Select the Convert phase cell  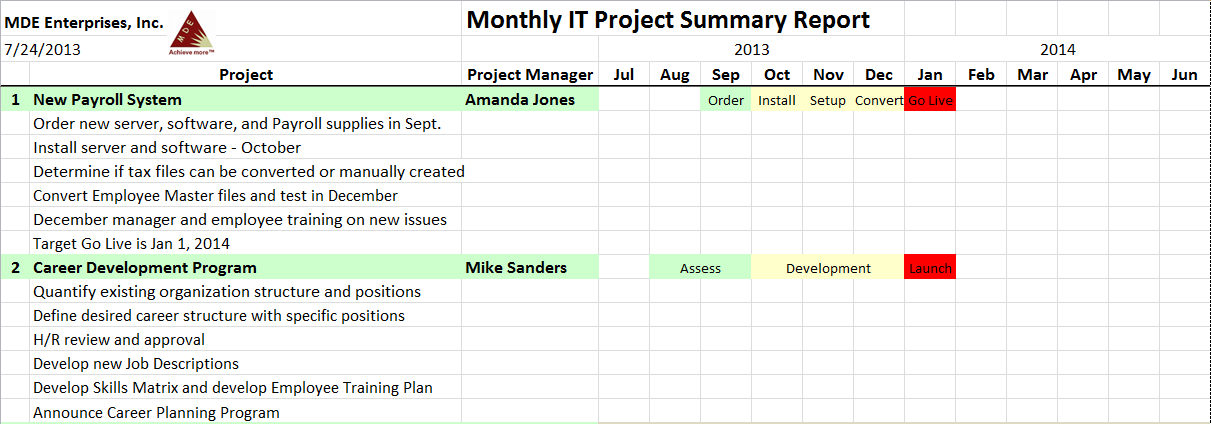tap(879, 100)
